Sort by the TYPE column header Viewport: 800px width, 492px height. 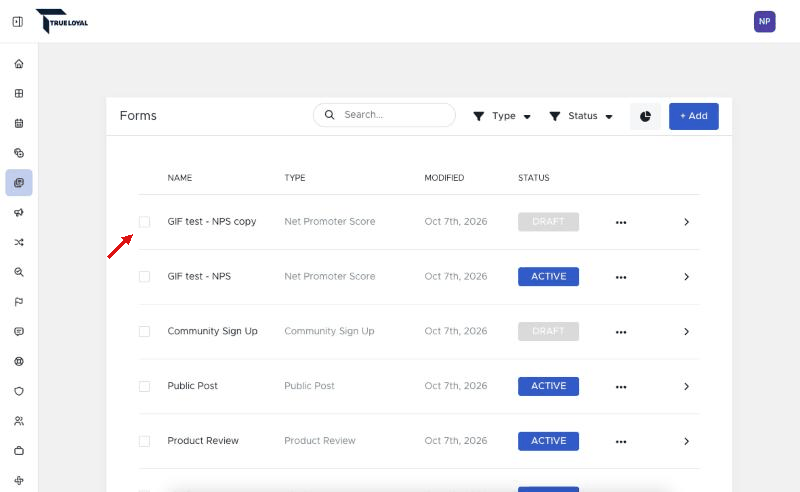click(295, 178)
